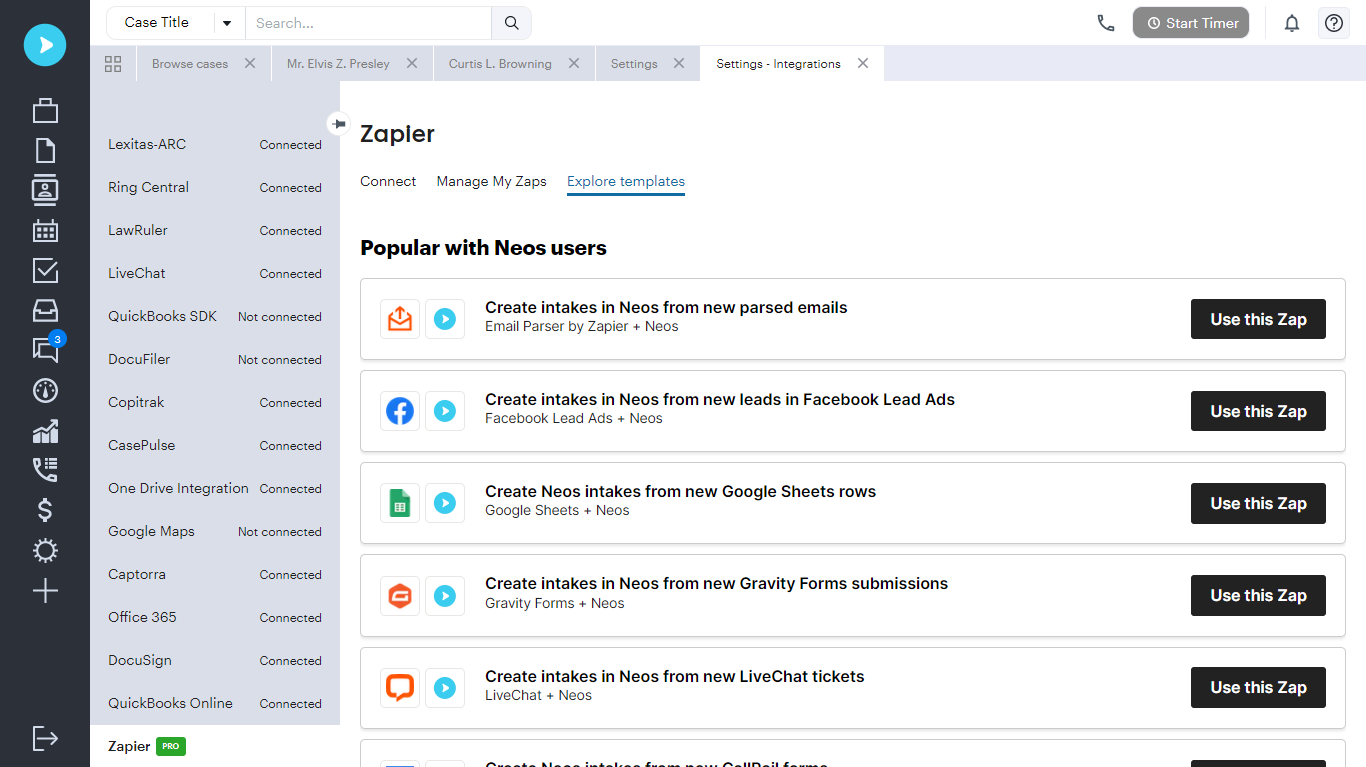Use this Zap for Facebook Lead Ads
Viewport: 1366px width, 767px height.
pyautogui.click(x=1258, y=411)
